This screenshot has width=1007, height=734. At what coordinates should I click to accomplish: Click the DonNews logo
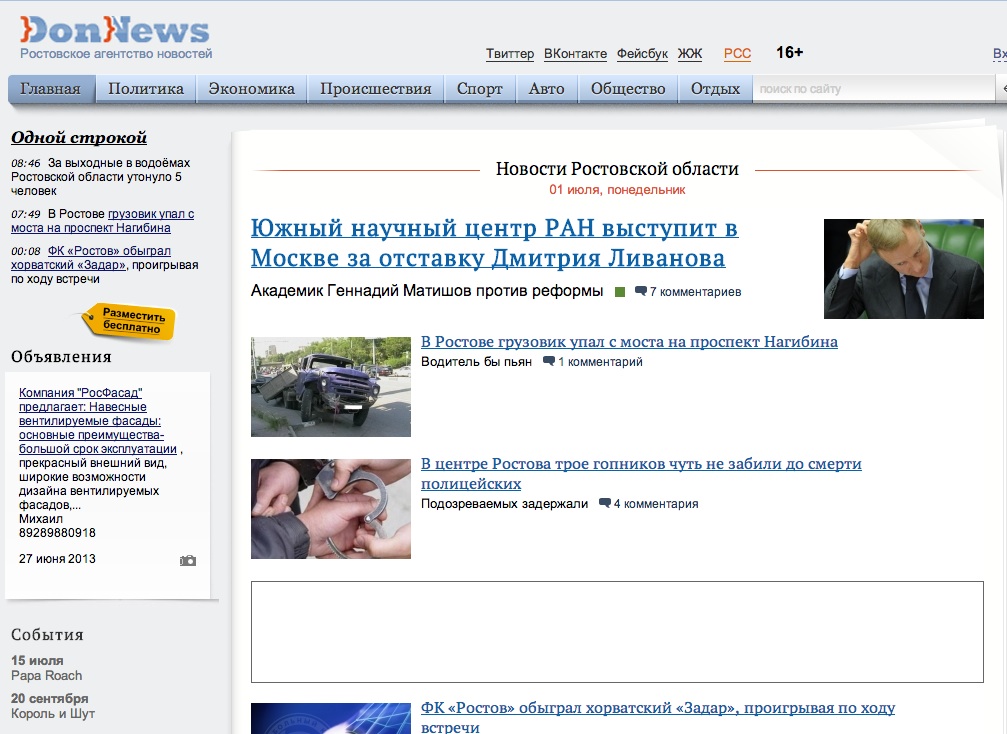click(x=115, y=30)
